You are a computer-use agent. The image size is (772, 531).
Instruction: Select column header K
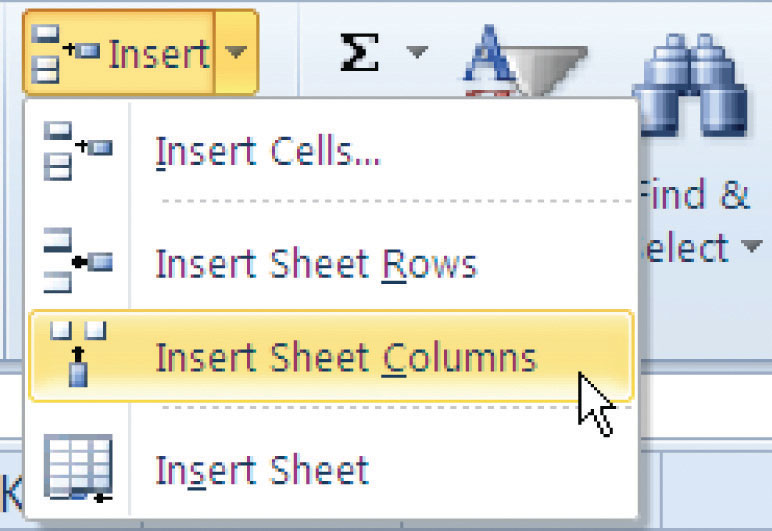(11, 492)
